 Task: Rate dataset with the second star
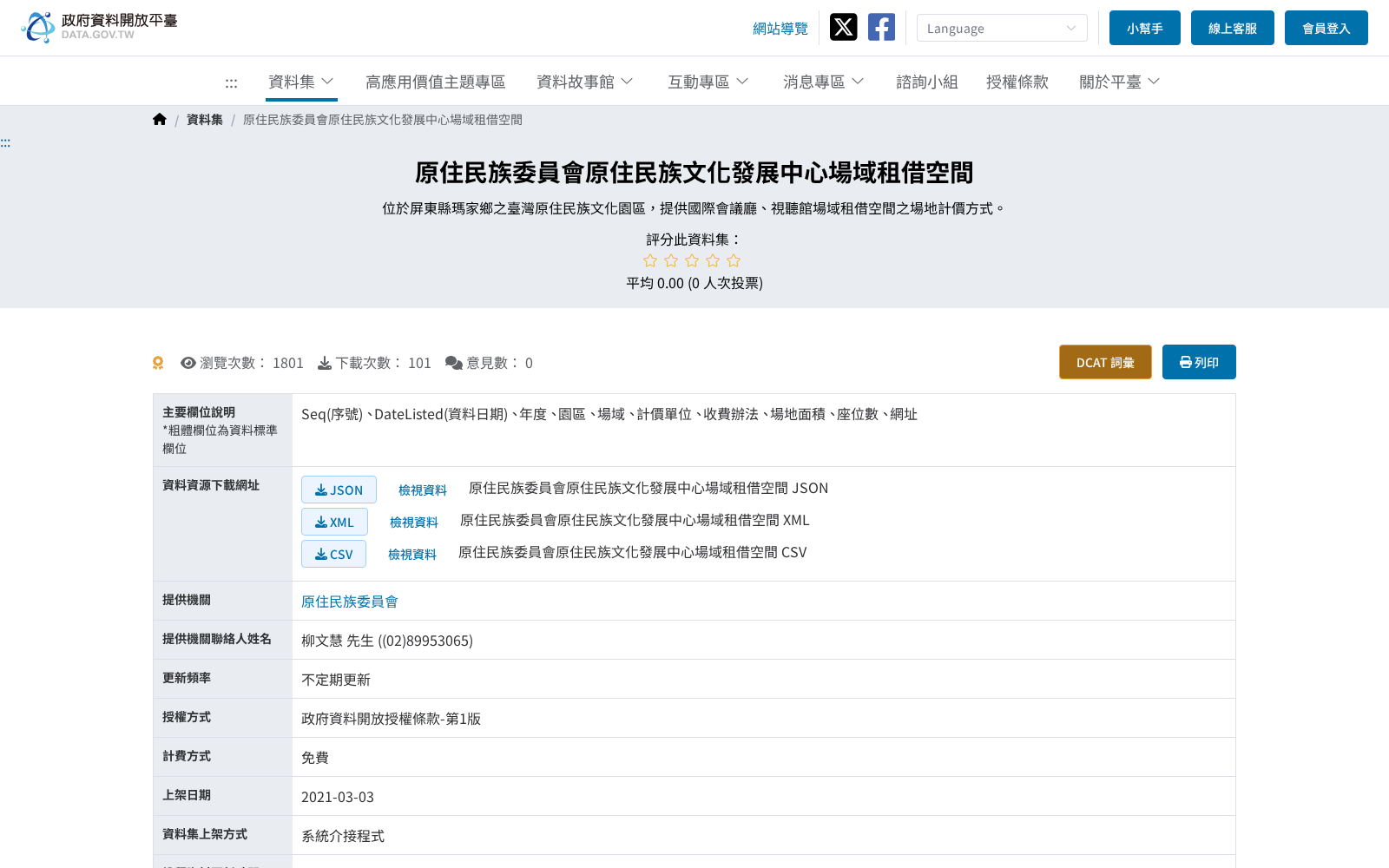click(671, 260)
